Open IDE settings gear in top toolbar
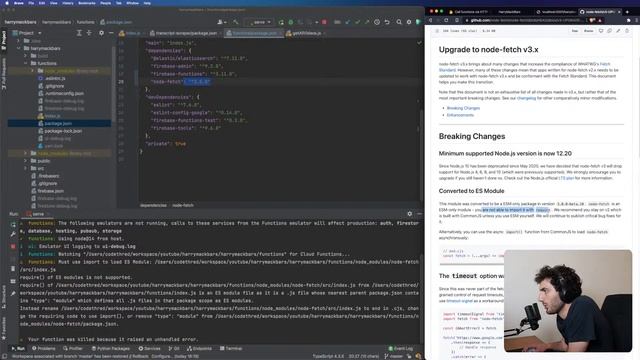This screenshot has height=360, width=640. [x=409, y=22]
